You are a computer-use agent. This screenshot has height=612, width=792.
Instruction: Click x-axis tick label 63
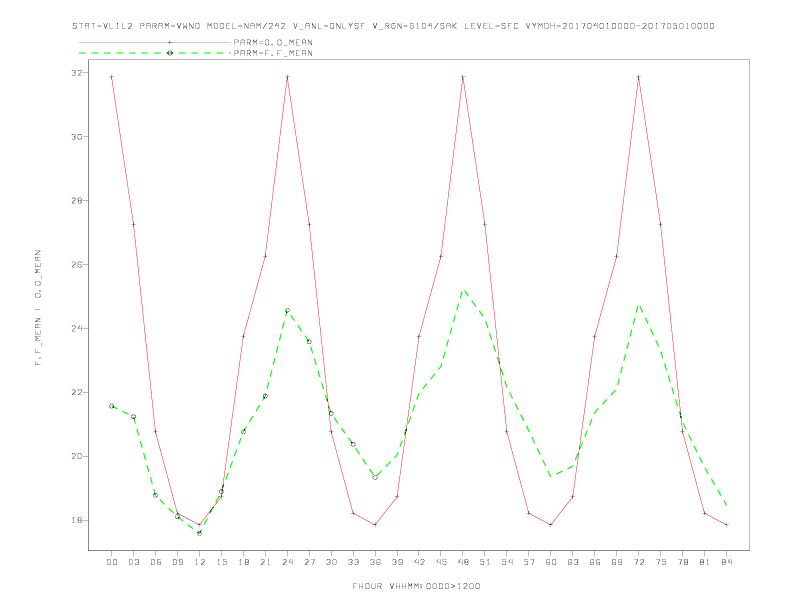573,562
